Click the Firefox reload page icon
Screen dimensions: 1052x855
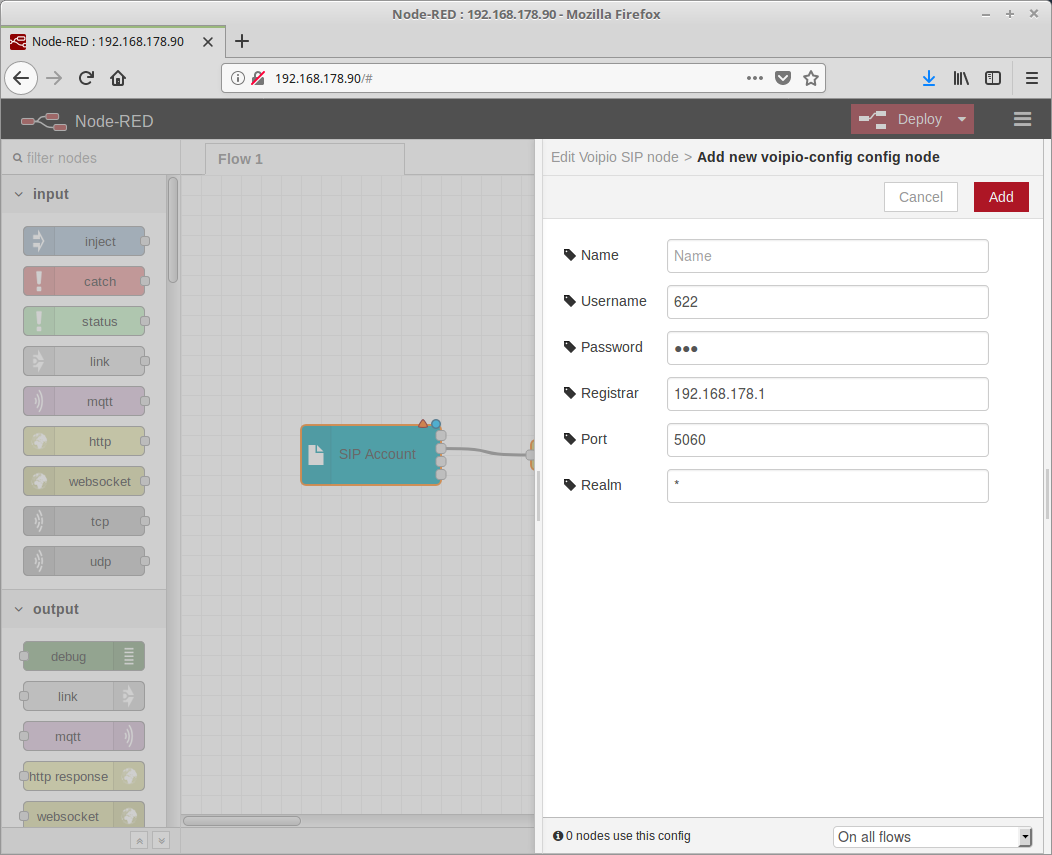(x=86, y=78)
